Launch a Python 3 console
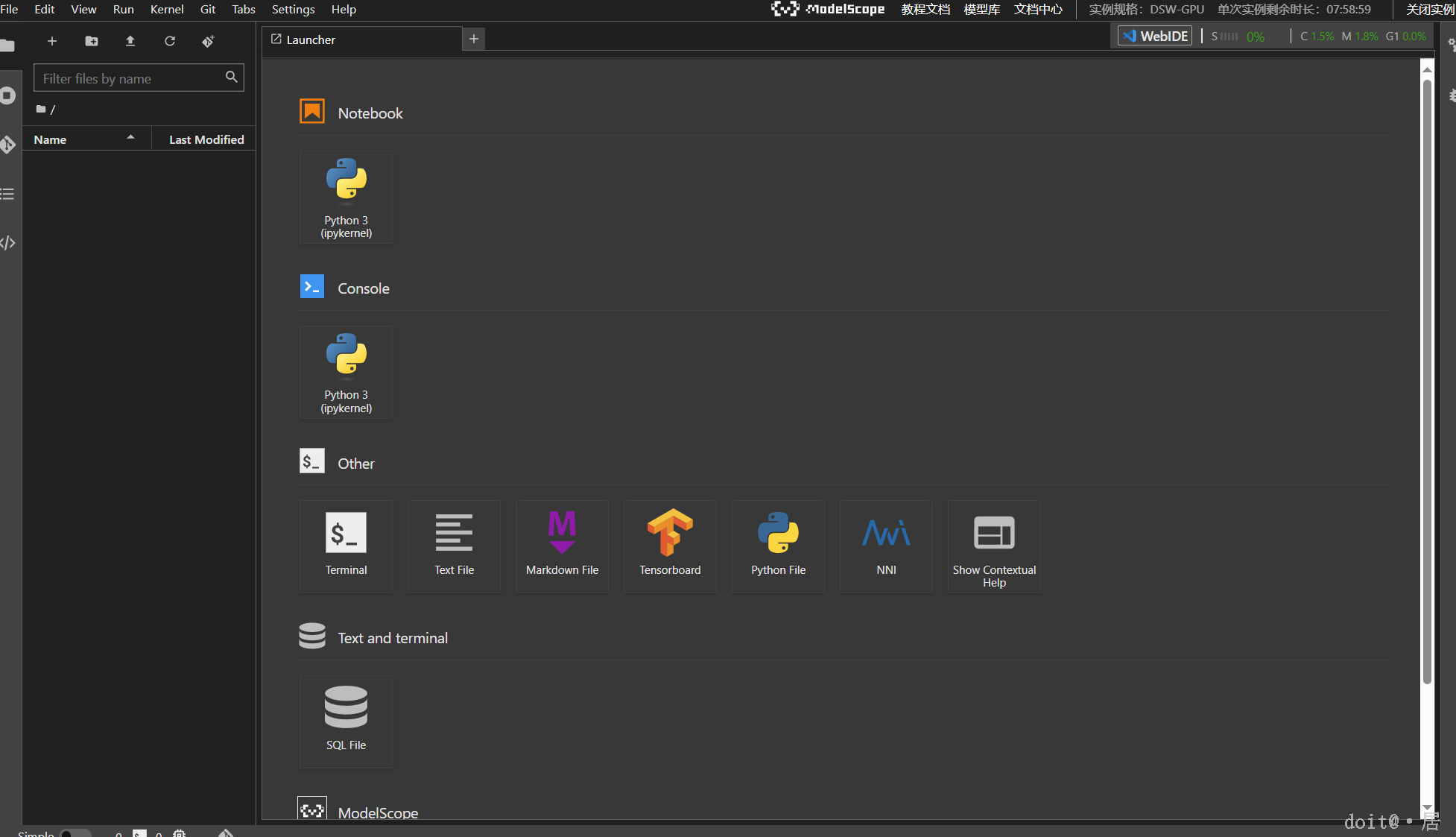This screenshot has width=1456, height=837. tap(346, 372)
